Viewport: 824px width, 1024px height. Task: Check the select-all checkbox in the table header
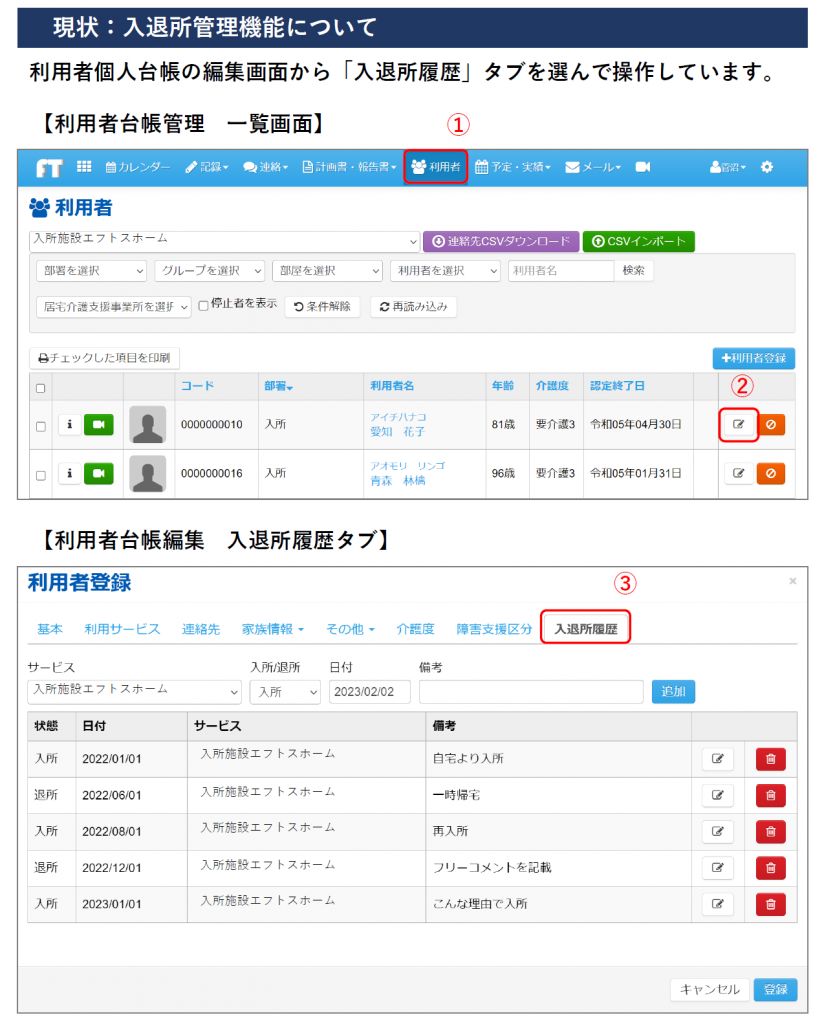40,387
